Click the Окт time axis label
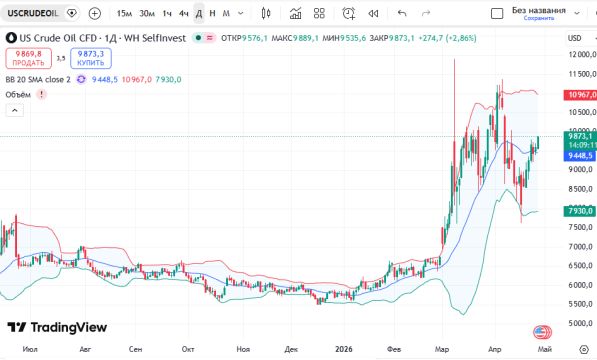 (x=188, y=349)
